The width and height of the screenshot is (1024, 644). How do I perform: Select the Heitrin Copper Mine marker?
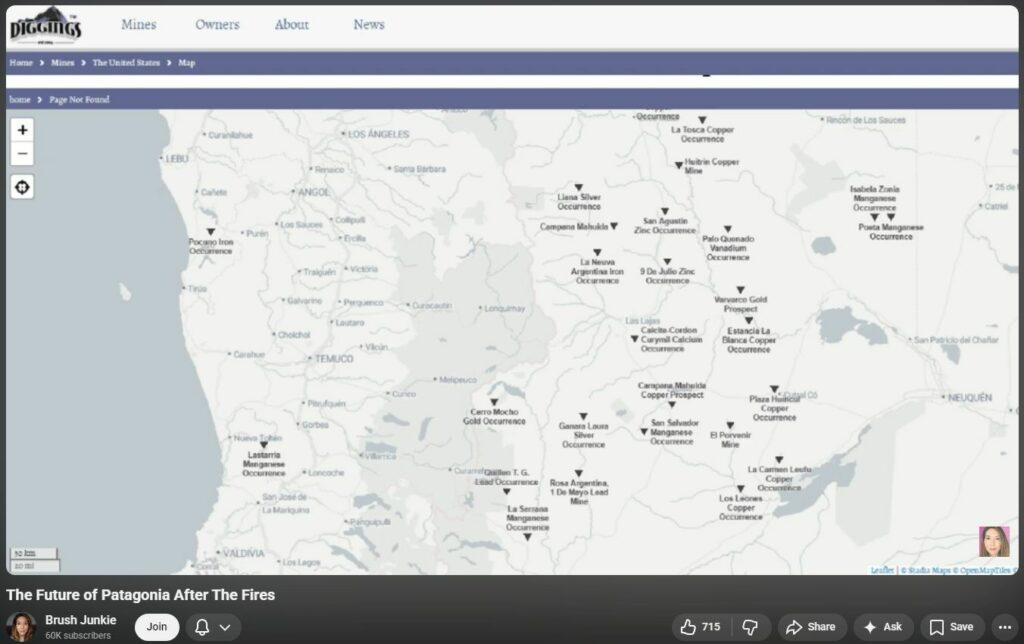pyautogui.click(x=678, y=165)
